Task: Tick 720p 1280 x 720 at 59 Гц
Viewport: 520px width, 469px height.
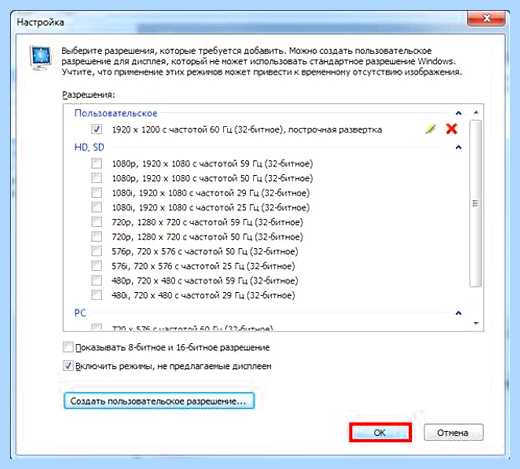Action: pos(97,222)
